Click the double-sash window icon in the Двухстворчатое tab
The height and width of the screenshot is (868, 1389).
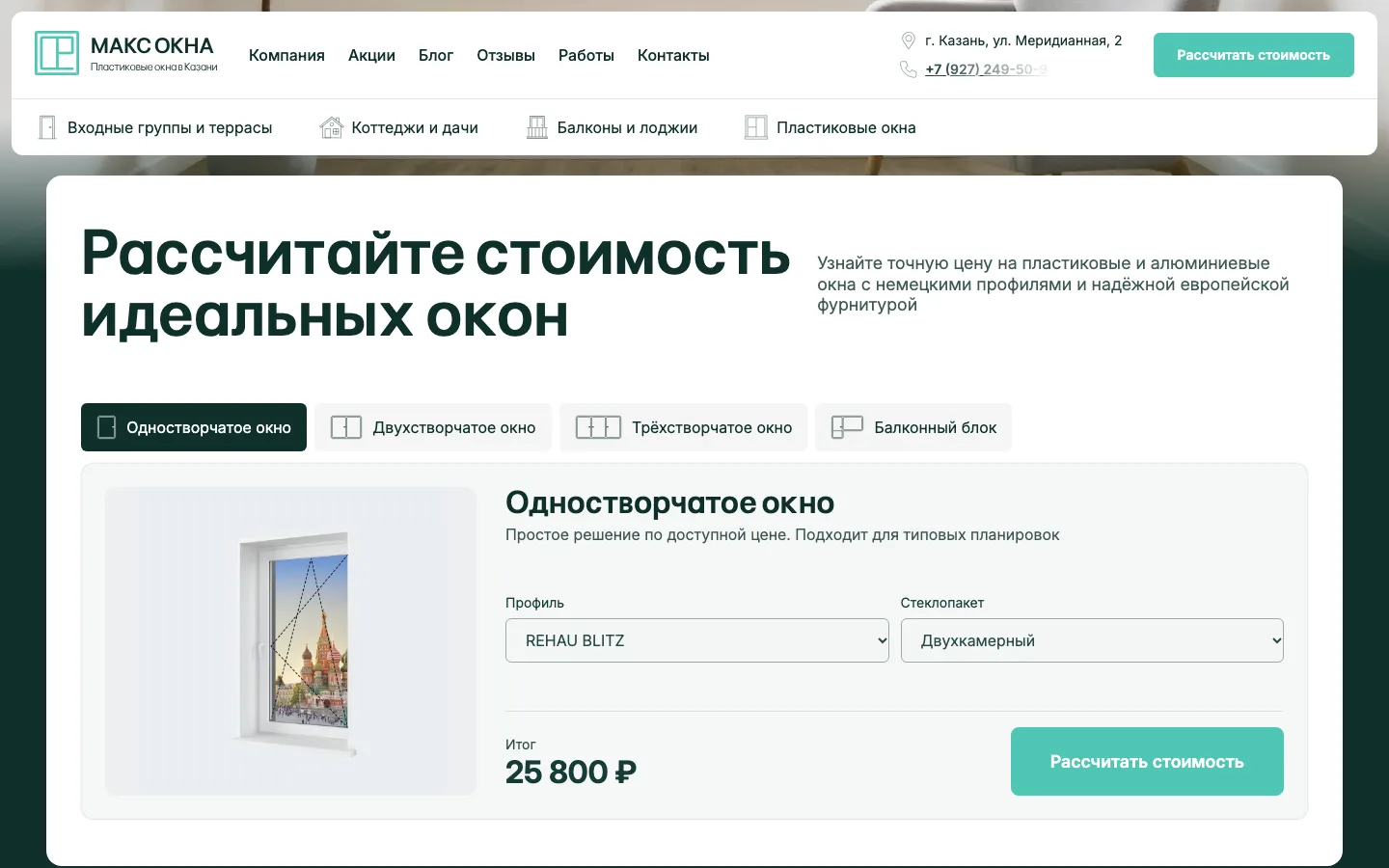pyautogui.click(x=346, y=427)
